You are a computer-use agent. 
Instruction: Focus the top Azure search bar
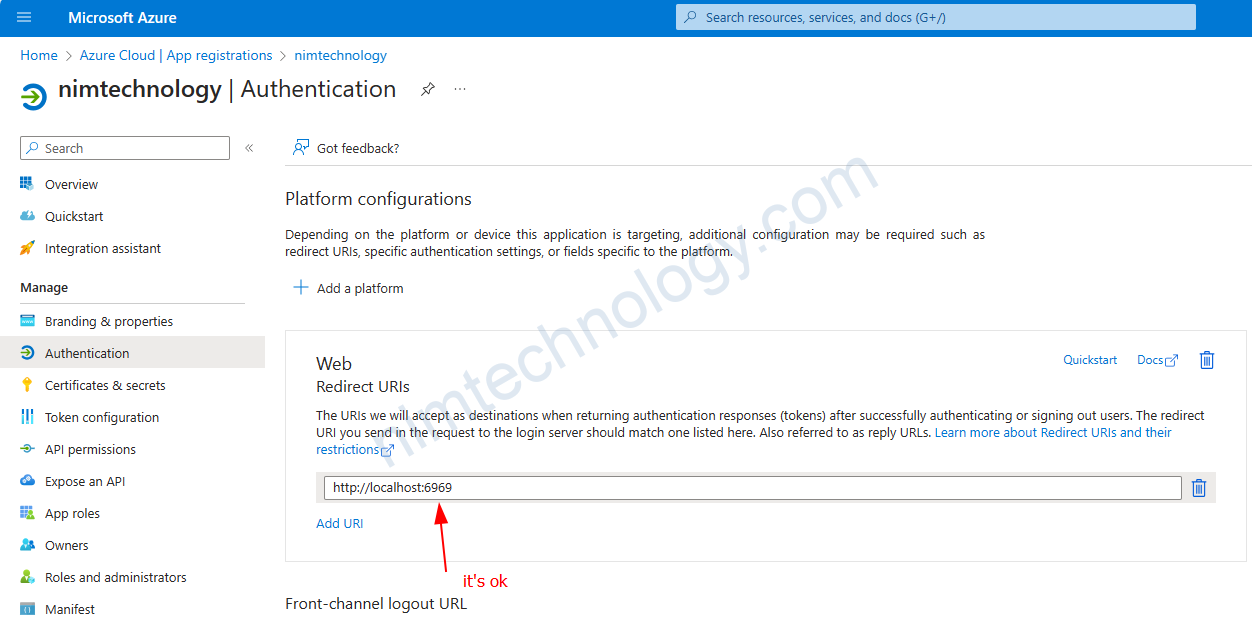[935, 18]
